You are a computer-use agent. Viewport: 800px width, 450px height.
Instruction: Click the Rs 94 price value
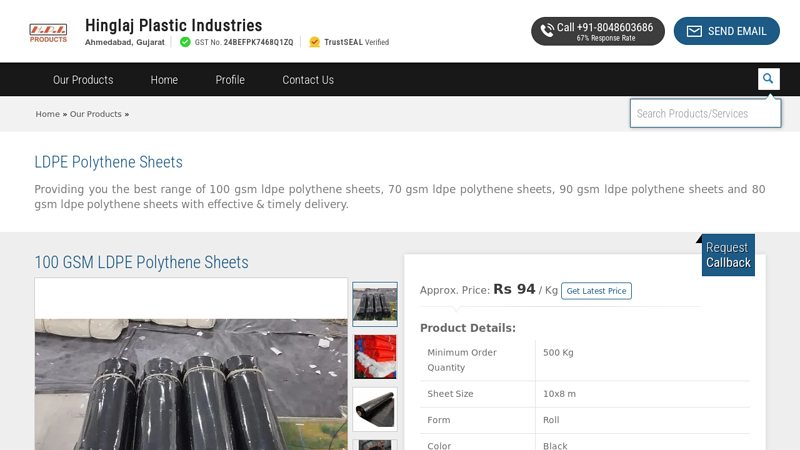pyautogui.click(x=514, y=289)
